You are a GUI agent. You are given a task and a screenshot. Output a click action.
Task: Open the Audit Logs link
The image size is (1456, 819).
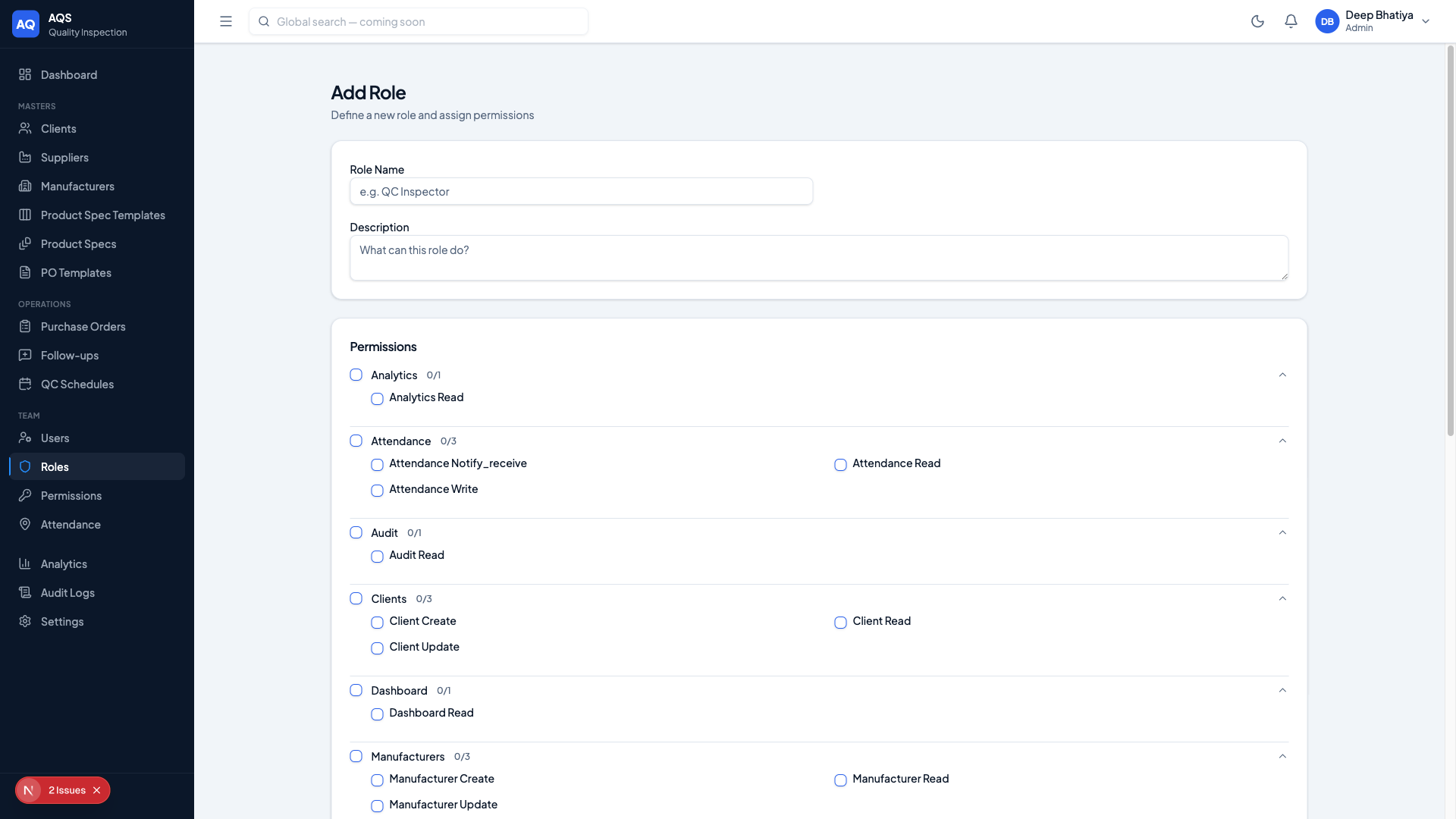coord(97,592)
